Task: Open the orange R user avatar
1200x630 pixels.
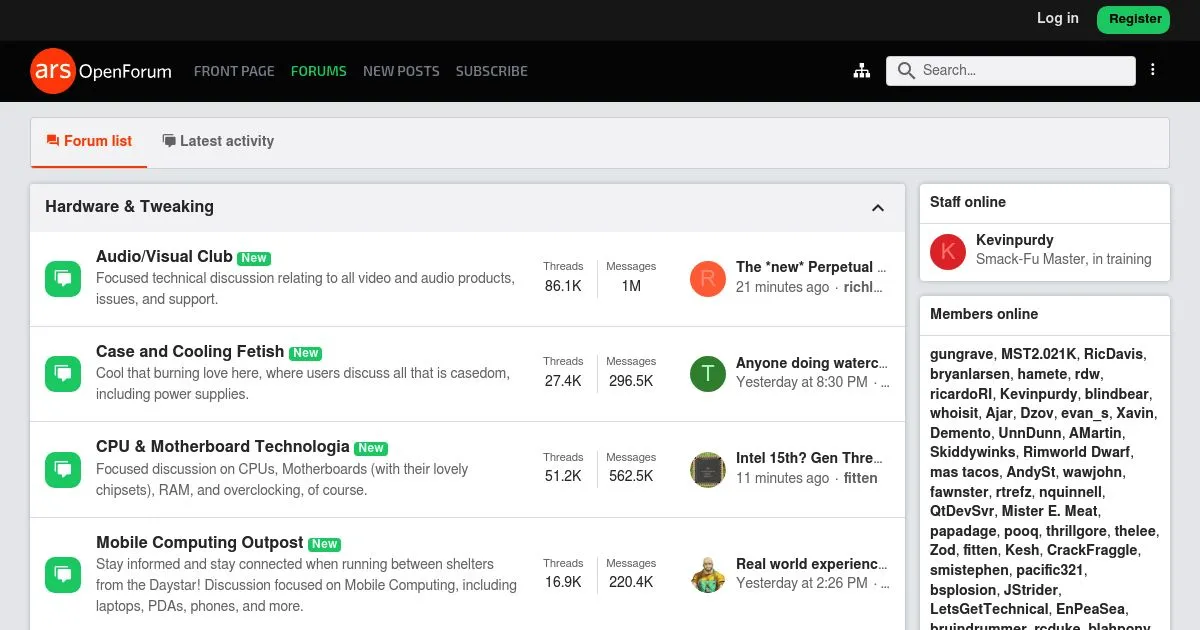Action: point(708,278)
